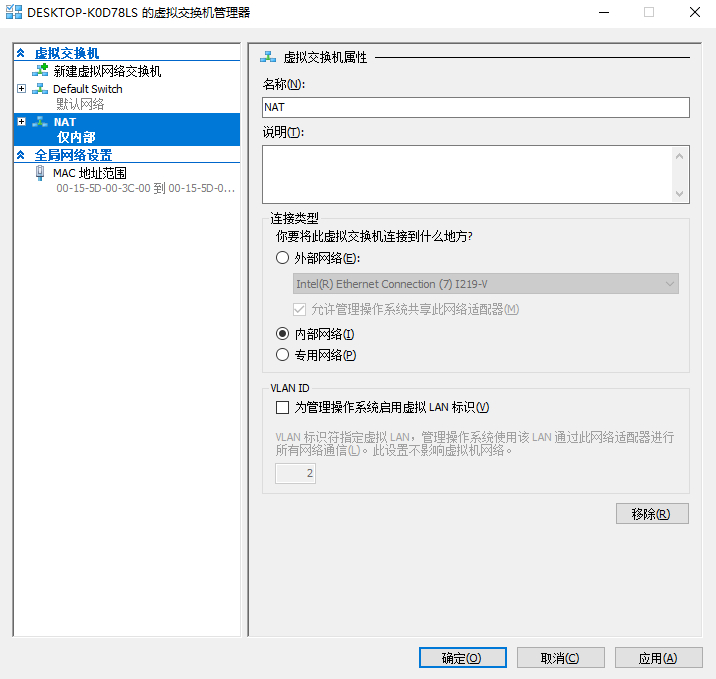Click the description box scroll up arrow
716x679 pixels.
click(679, 157)
